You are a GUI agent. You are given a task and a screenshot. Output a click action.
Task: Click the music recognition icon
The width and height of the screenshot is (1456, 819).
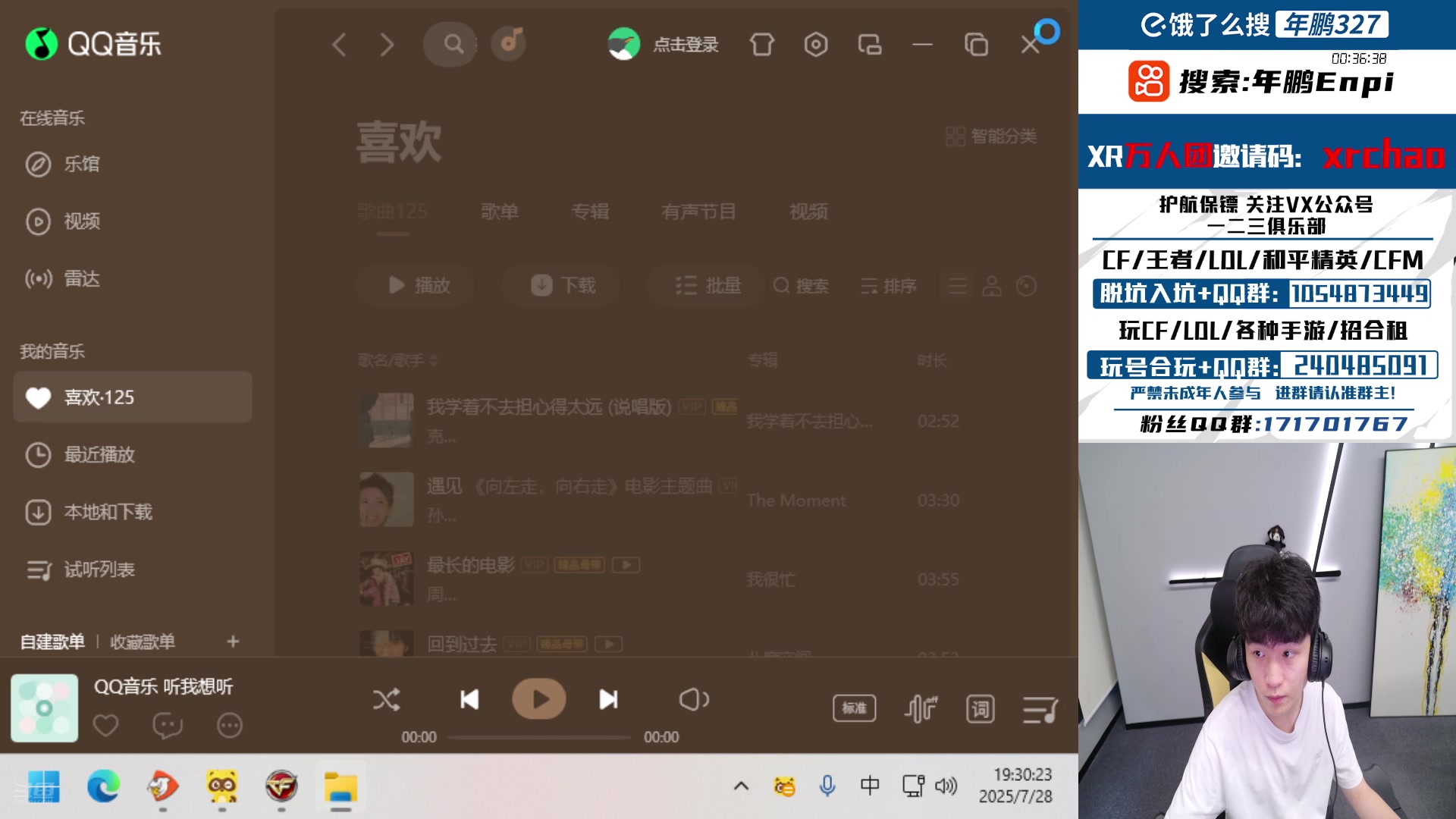[509, 43]
